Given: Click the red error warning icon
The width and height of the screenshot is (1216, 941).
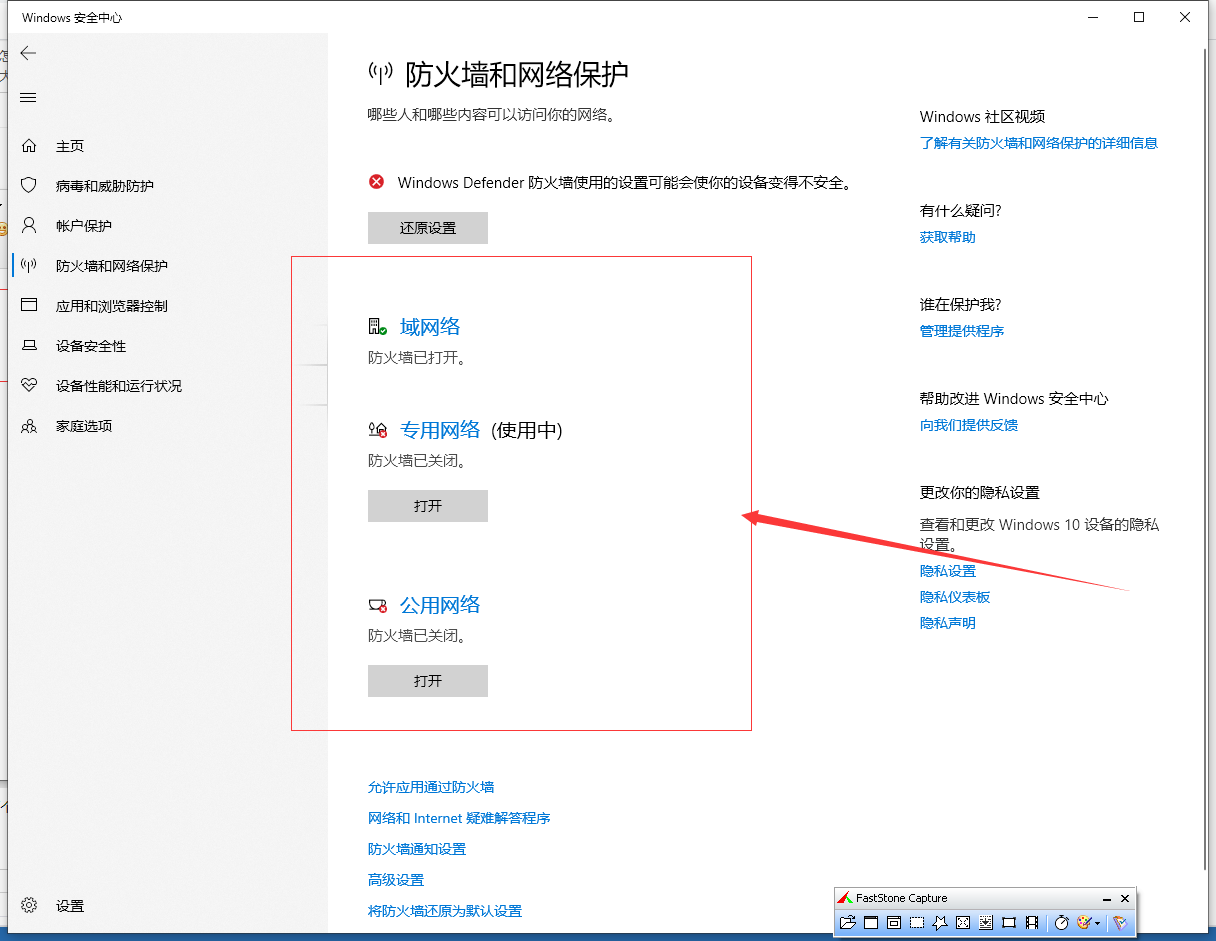Looking at the screenshot, I should click(x=377, y=182).
